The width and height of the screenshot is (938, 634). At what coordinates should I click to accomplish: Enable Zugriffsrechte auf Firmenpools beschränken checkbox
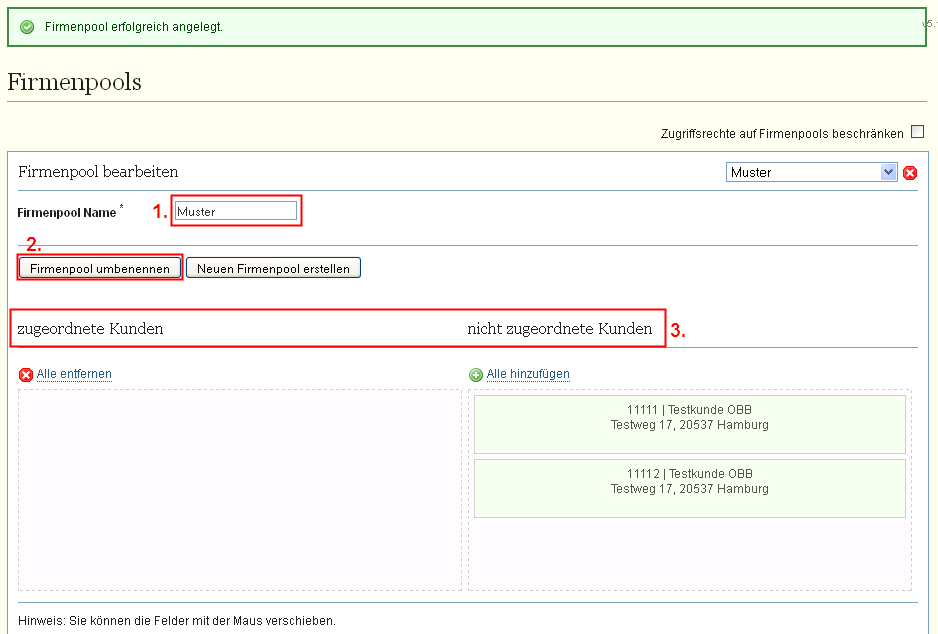click(x=917, y=132)
